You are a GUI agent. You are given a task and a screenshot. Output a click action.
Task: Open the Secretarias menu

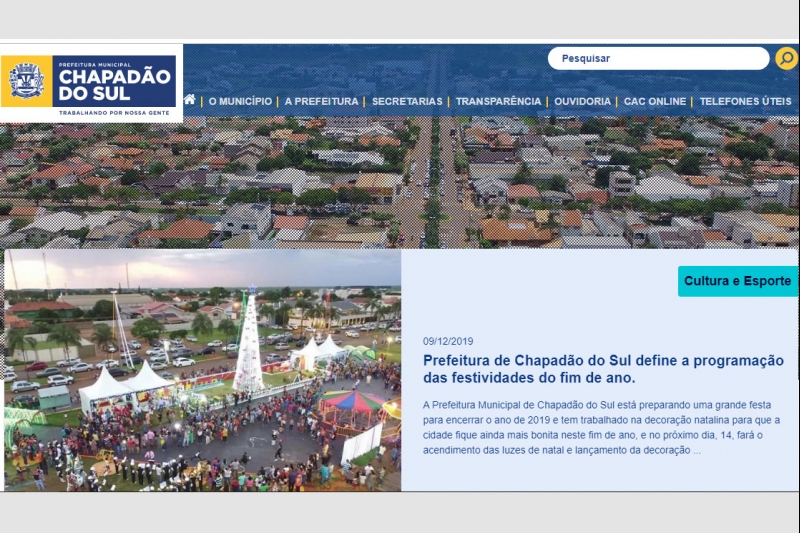407,101
